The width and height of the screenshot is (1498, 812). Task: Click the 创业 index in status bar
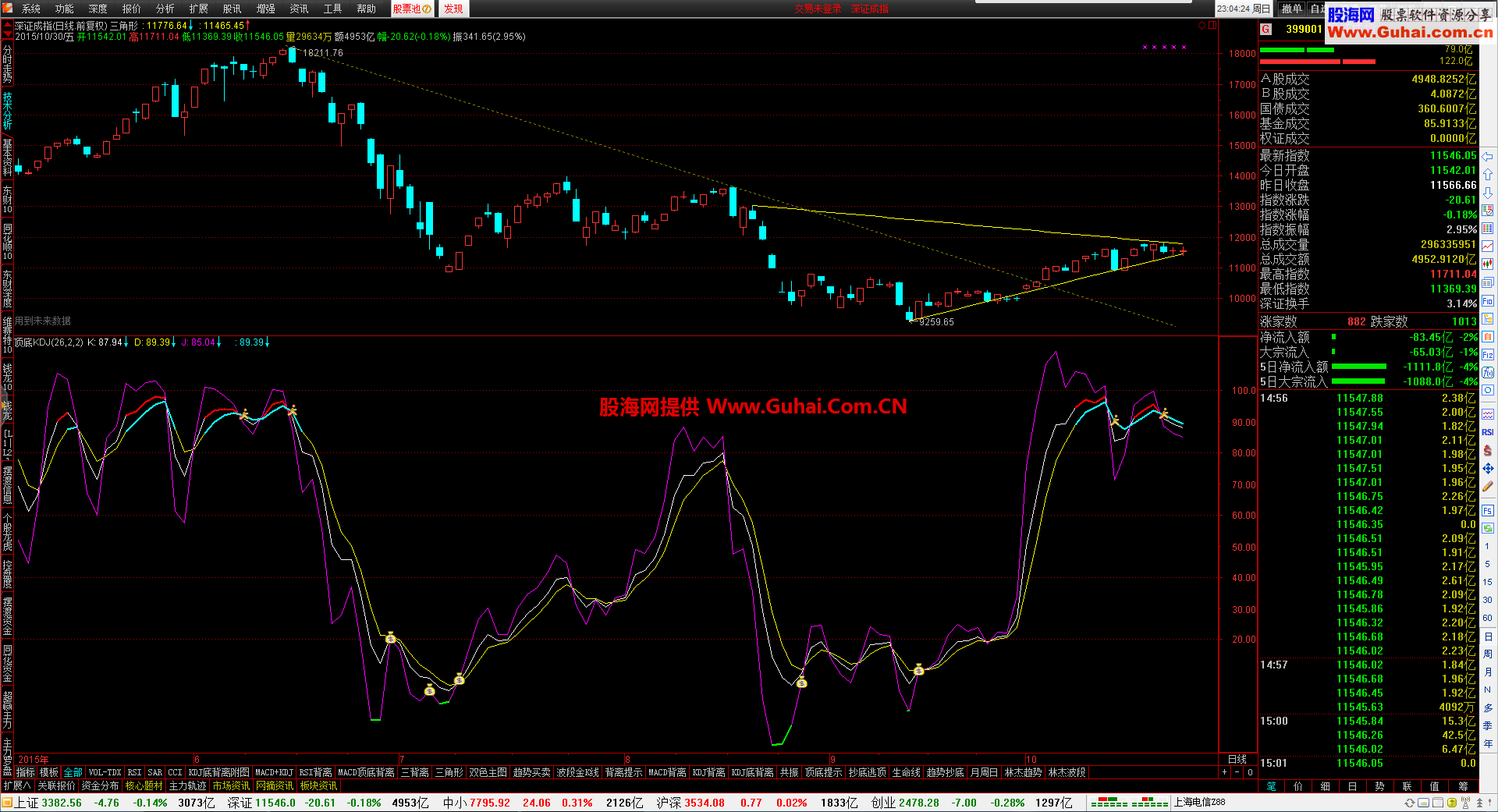pos(883,803)
